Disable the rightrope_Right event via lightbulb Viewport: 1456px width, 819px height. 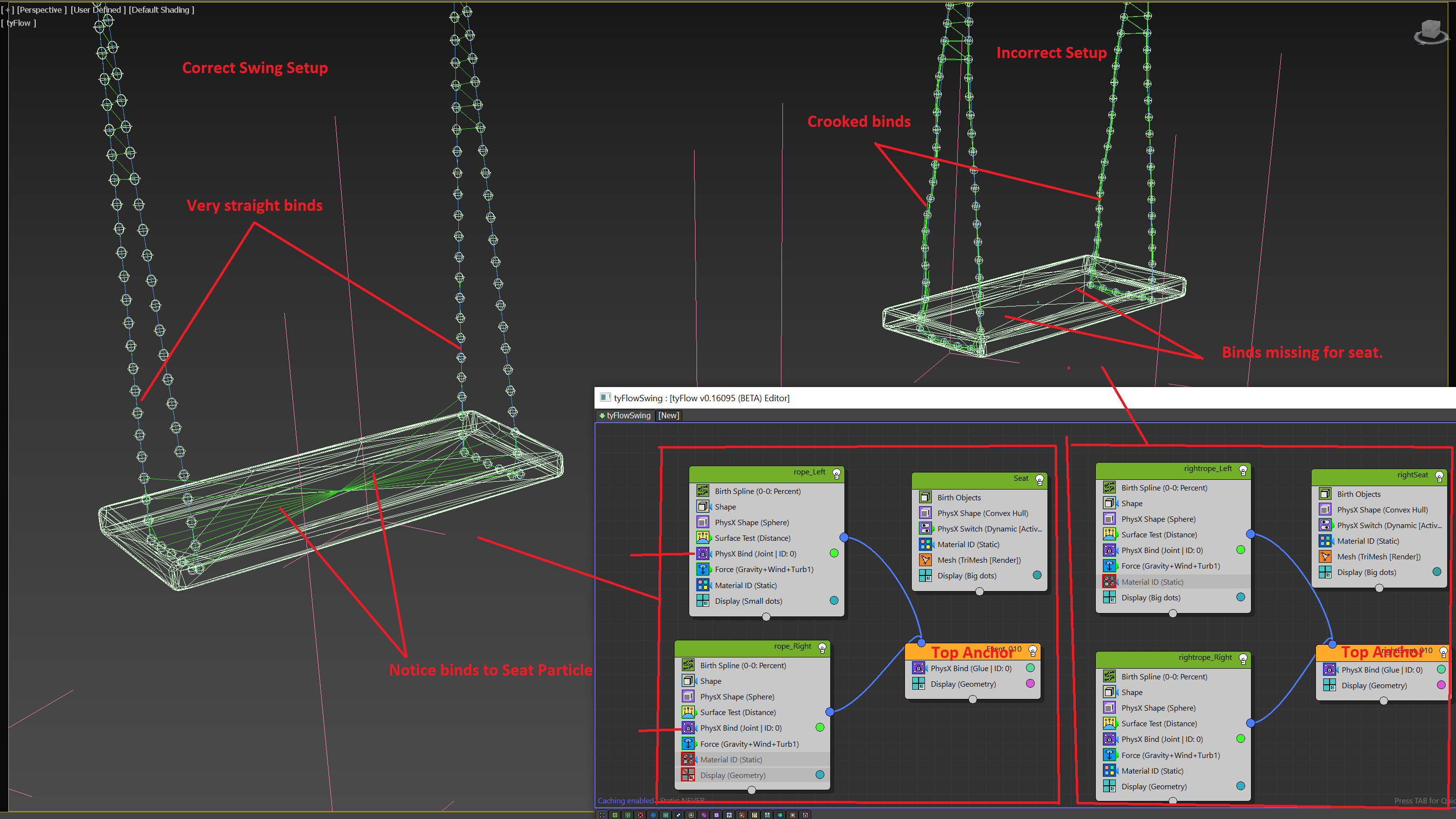[x=1243, y=658]
